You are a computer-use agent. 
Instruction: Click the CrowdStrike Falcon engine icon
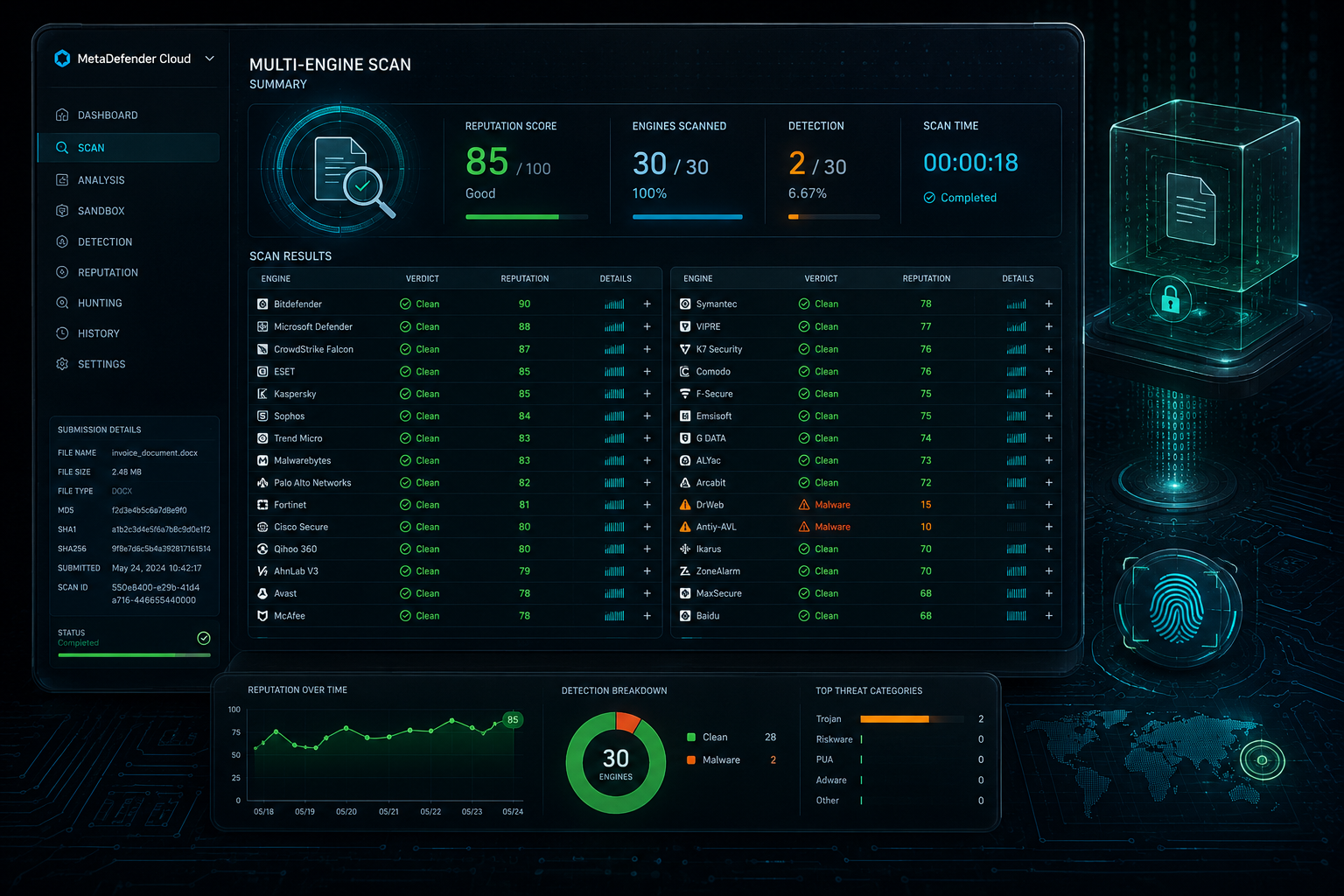pyautogui.click(x=262, y=349)
